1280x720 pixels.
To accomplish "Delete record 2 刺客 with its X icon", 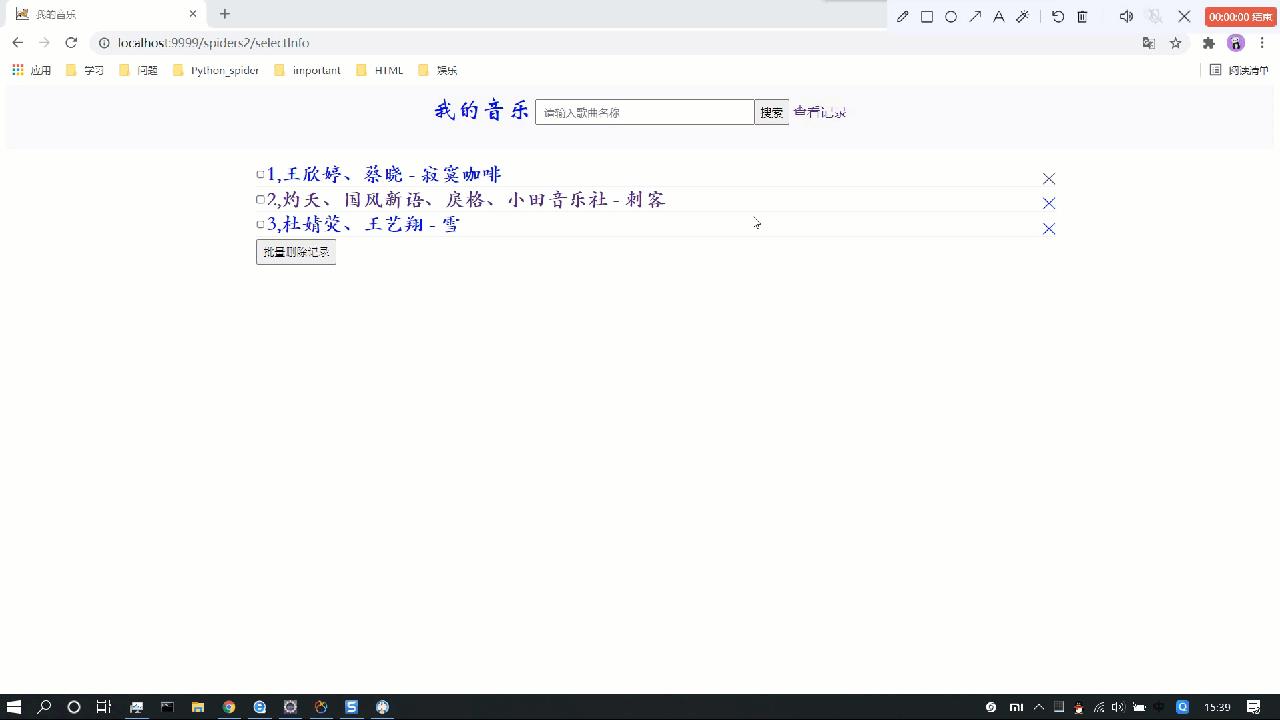I will pos(1049,203).
